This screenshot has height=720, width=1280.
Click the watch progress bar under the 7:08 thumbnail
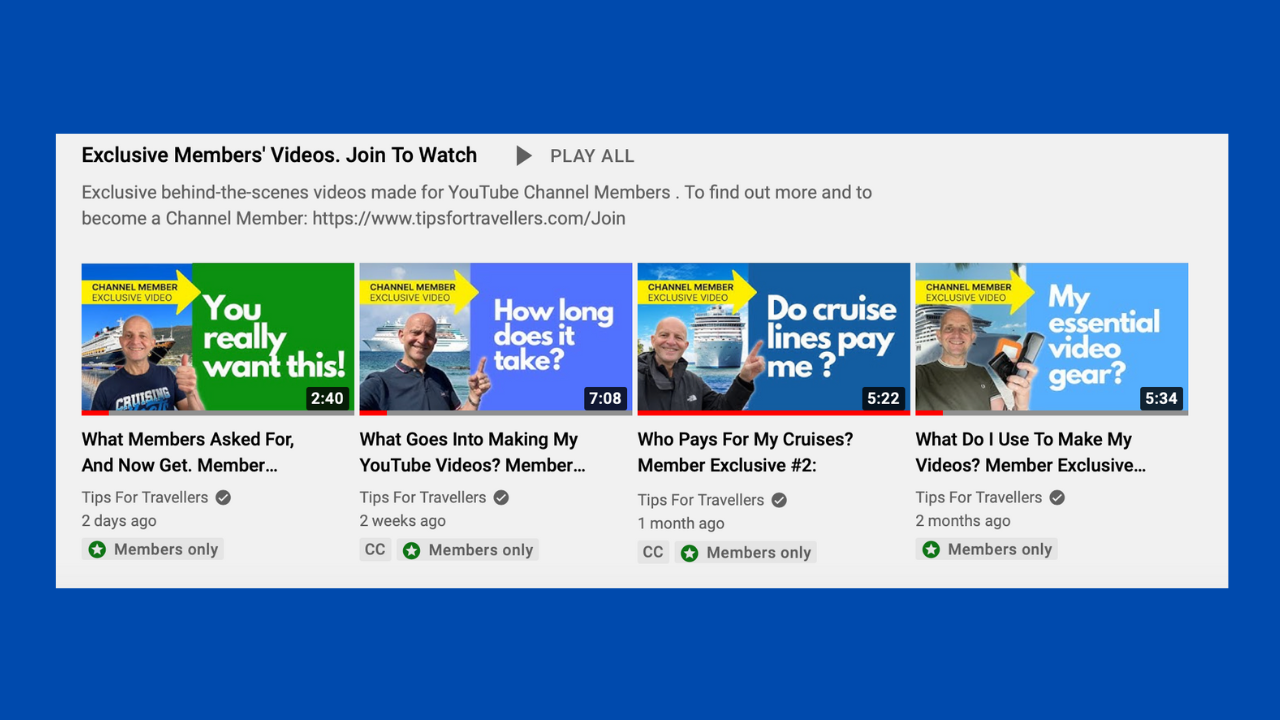point(496,412)
